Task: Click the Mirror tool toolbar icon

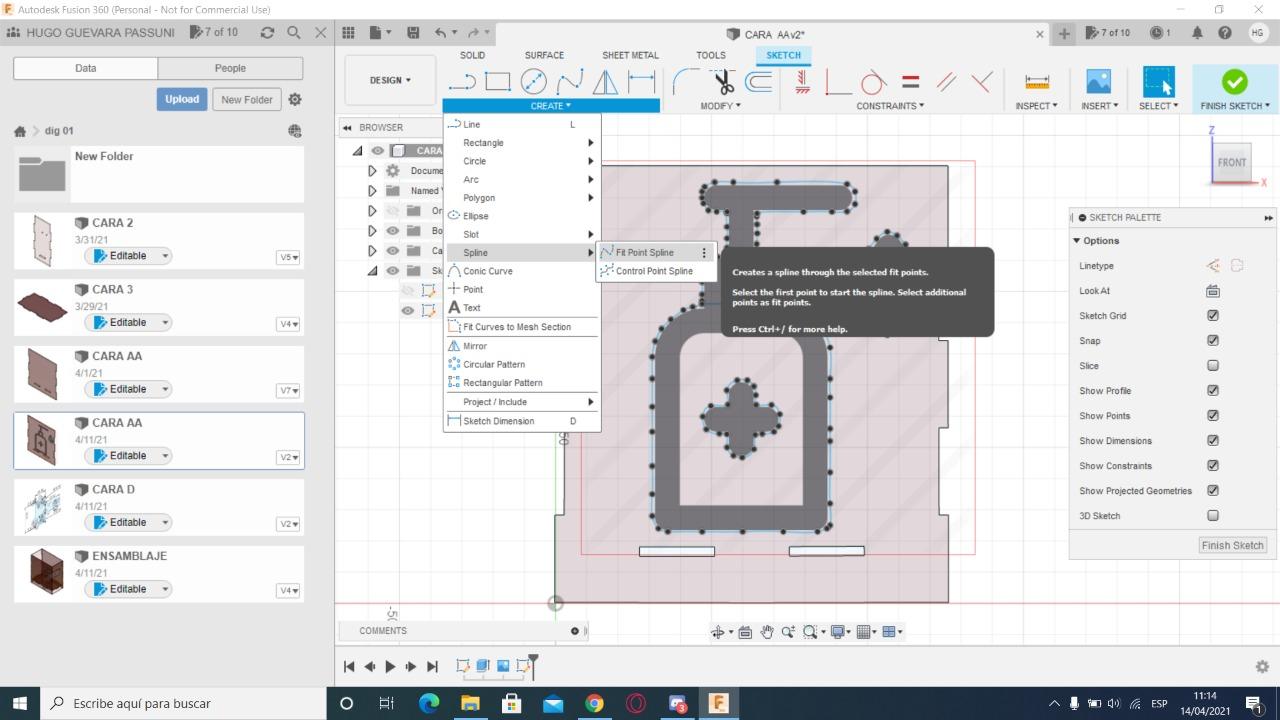Action: point(605,82)
